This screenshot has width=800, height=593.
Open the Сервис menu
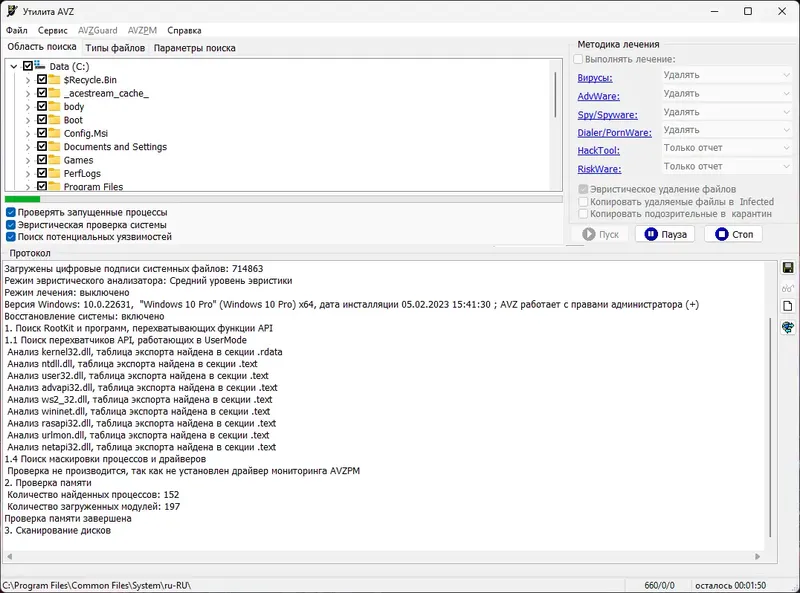click(x=53, y=31)
